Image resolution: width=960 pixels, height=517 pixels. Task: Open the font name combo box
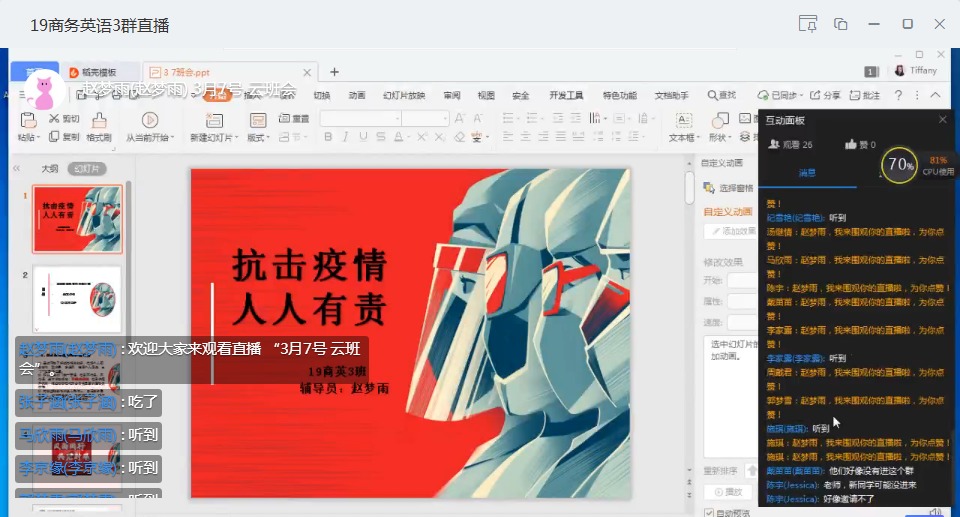pos(360,118)
